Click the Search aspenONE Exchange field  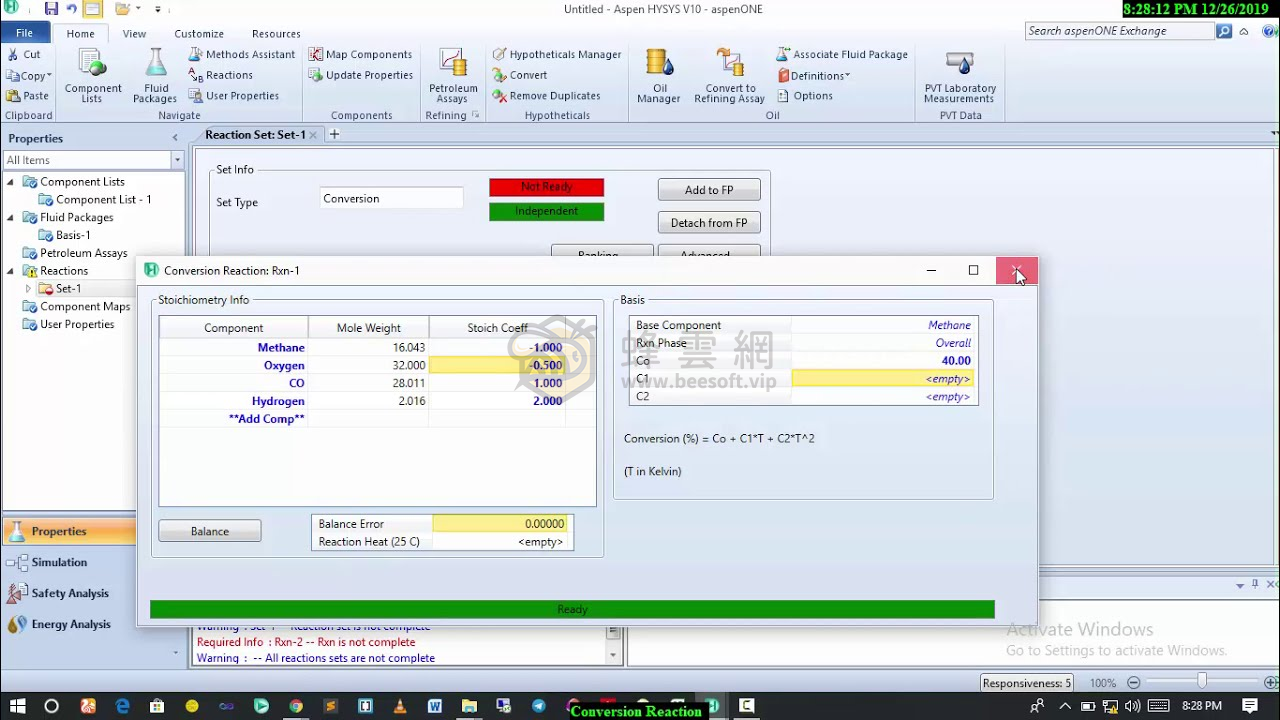click(x=1119, y=31)
